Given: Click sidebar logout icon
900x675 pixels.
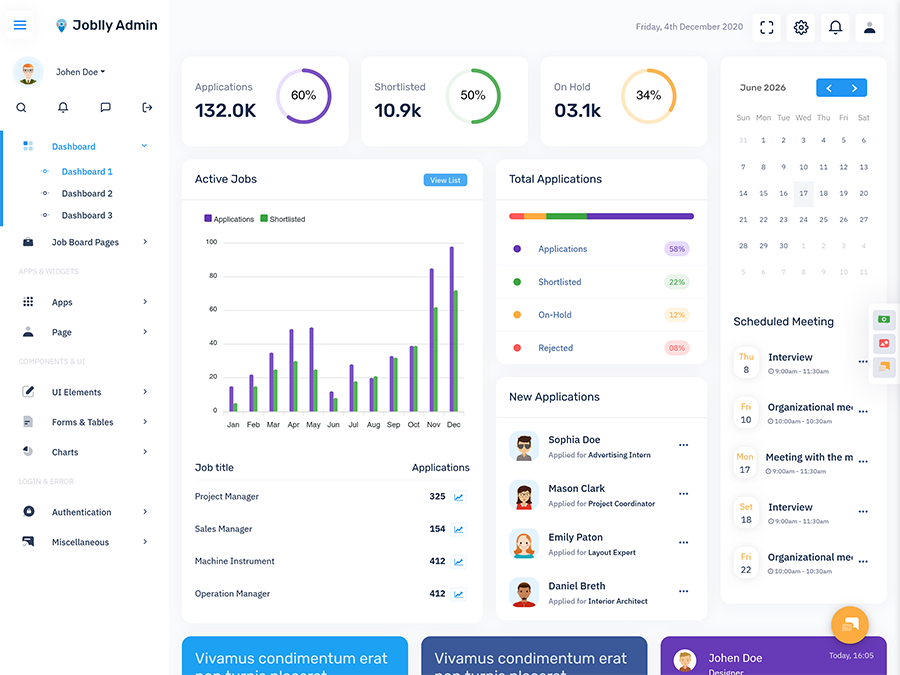Looking at the screenshot, I should 147,107.
